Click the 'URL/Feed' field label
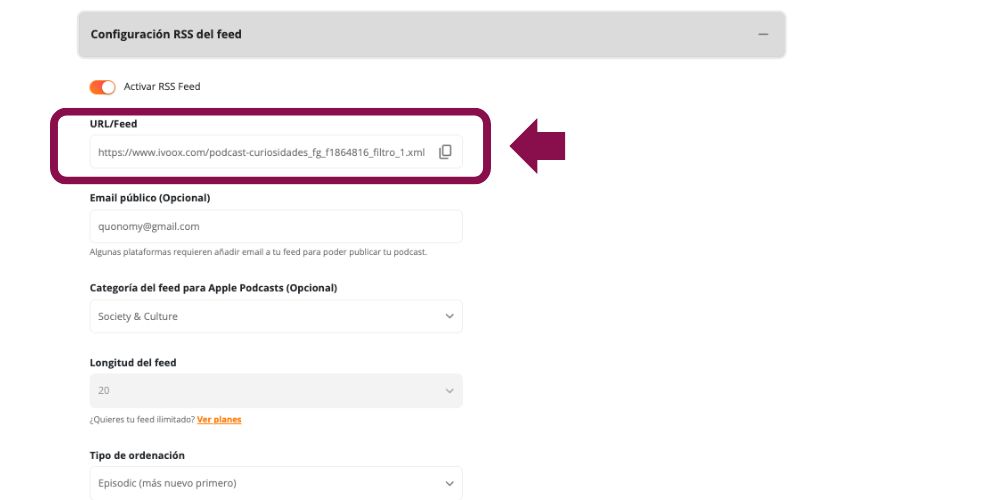The image size is (1000, 500). pos(113,124)
